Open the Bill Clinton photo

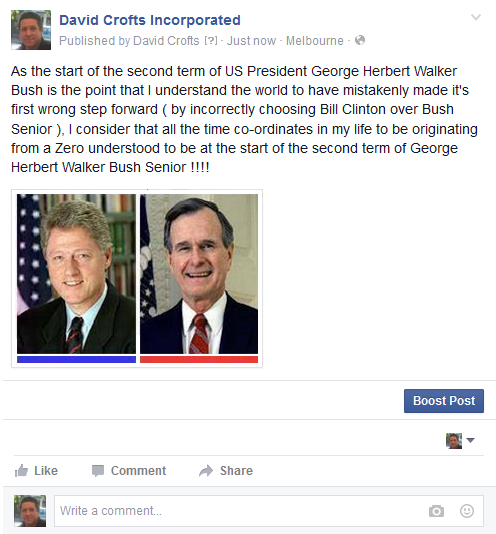(76, 274)
